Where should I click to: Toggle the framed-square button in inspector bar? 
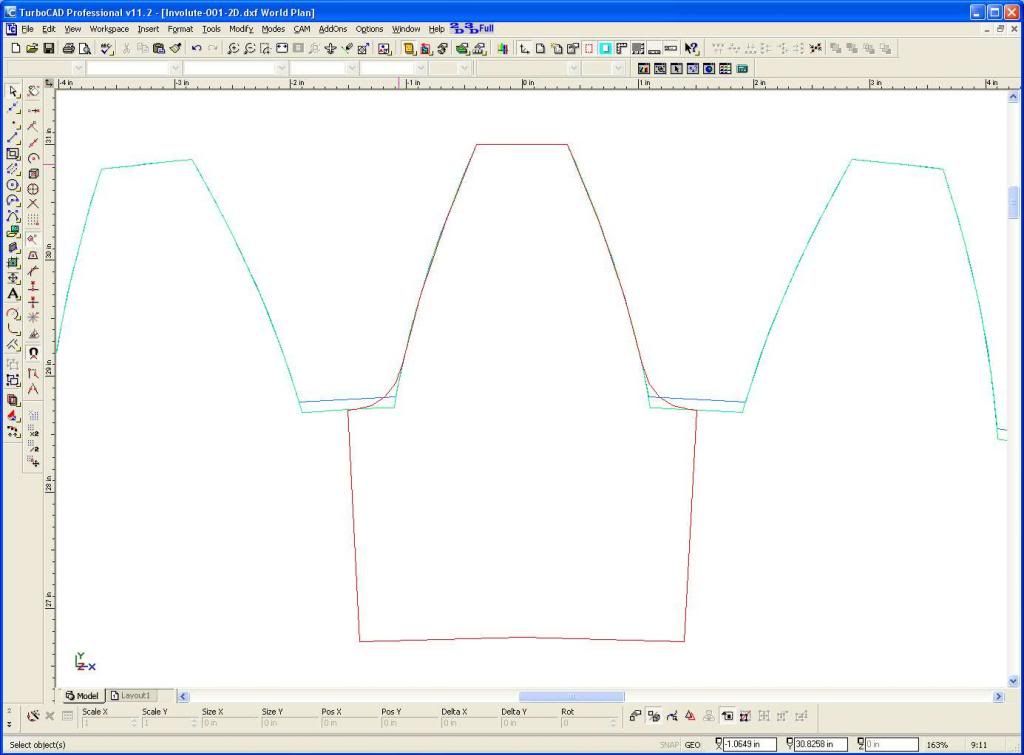point(727,716)
